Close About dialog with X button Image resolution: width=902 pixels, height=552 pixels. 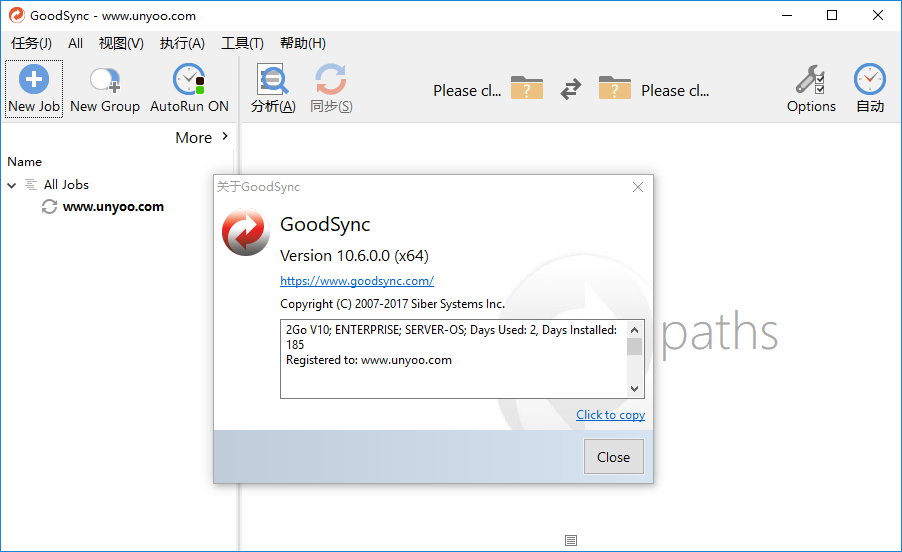[x=637, y=187]
